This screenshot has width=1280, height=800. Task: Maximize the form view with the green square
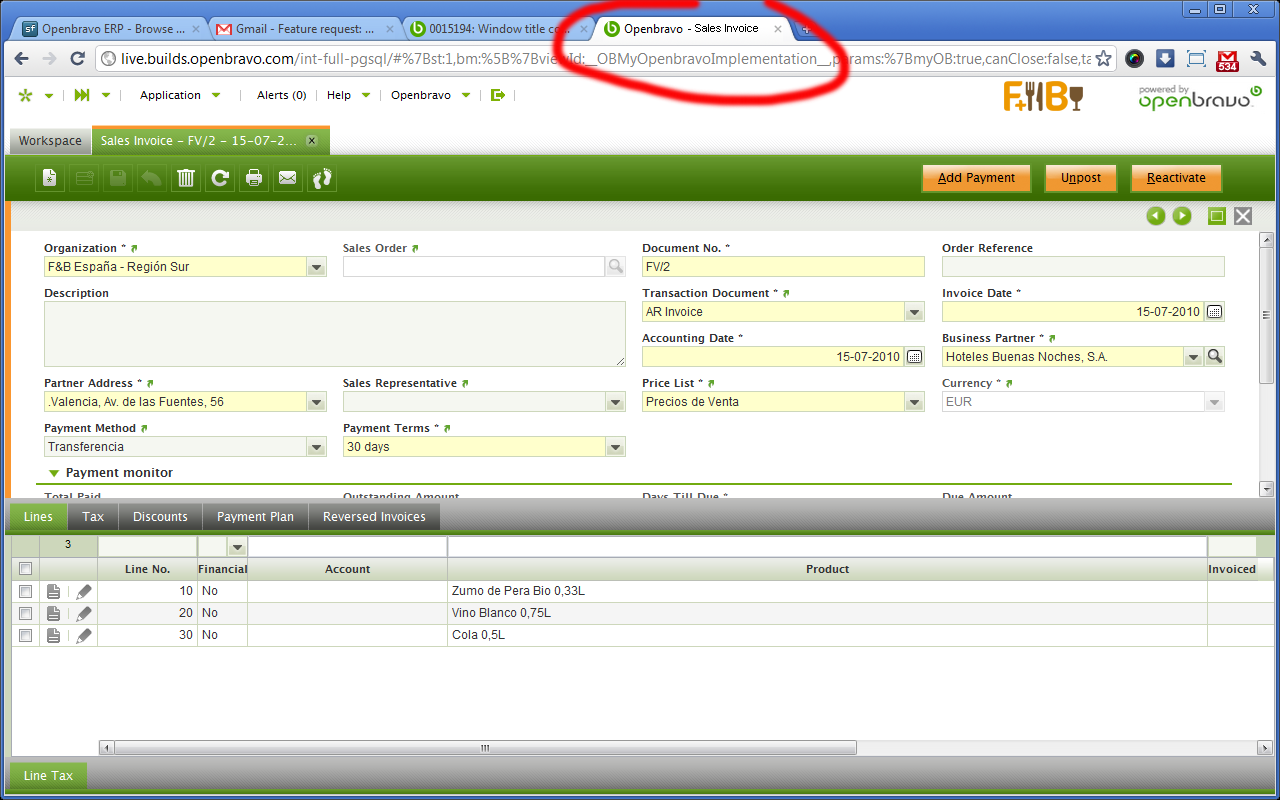pos(1217,216)
